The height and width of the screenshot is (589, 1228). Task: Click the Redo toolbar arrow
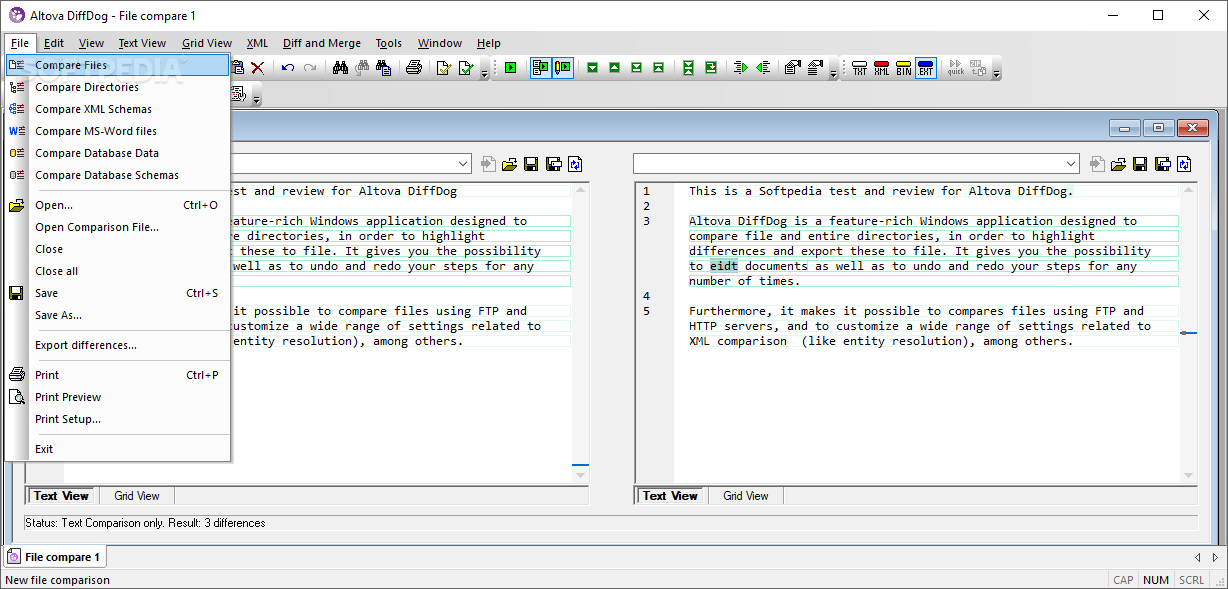point(310,68)
